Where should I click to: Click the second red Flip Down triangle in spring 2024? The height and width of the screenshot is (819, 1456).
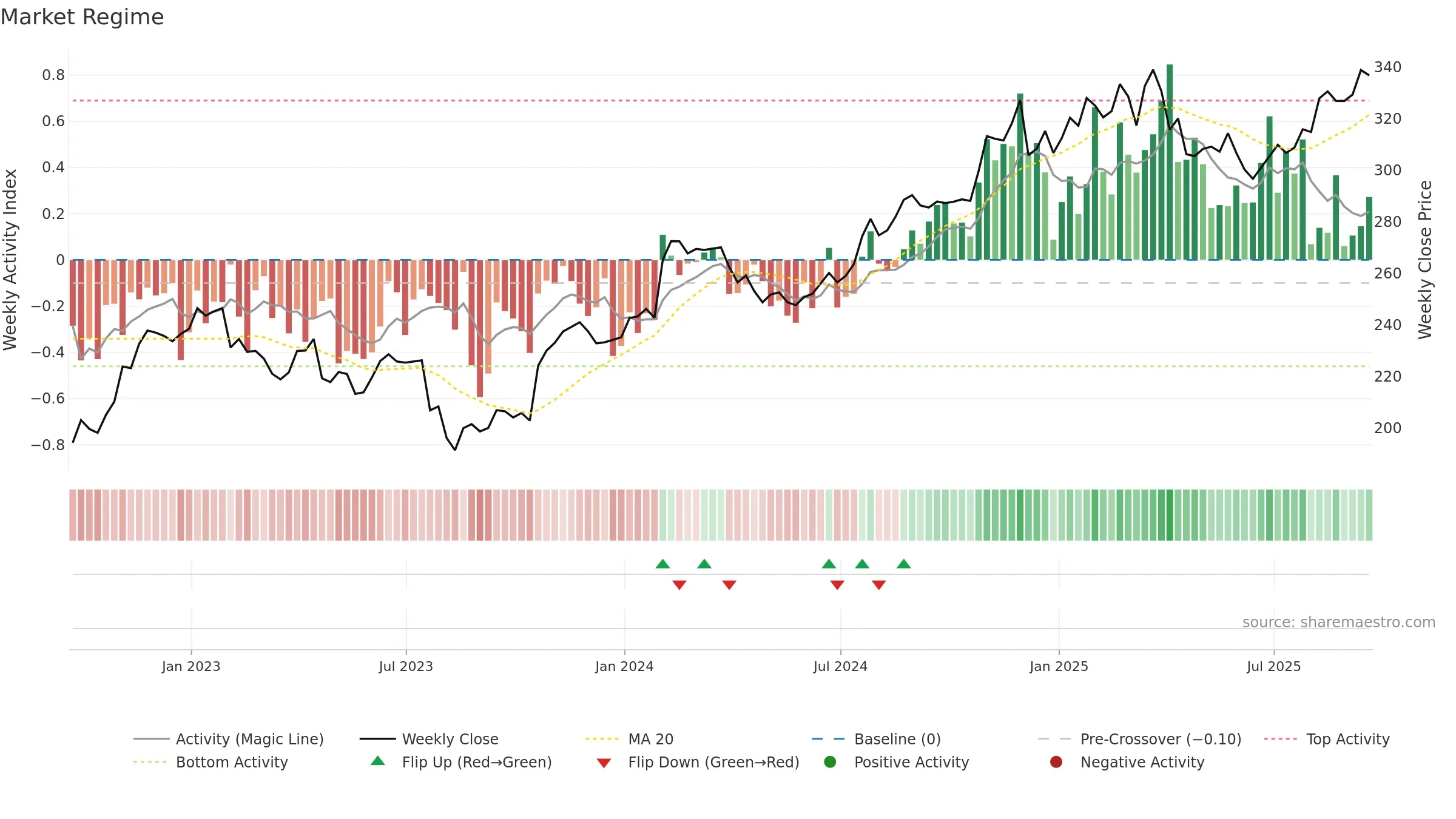(x=729, y=585)
